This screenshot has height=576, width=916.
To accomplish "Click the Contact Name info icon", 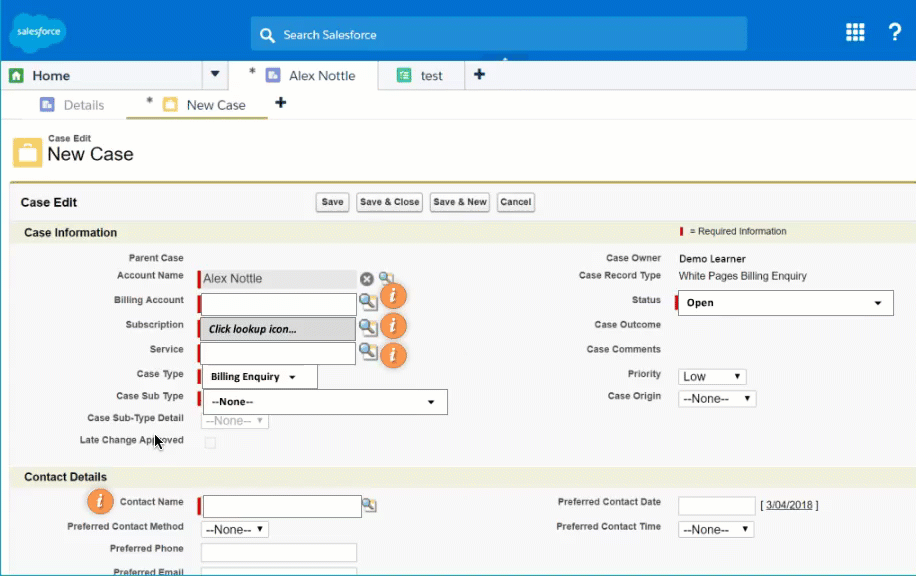I will pyautogui.click(x=100, y=501).
